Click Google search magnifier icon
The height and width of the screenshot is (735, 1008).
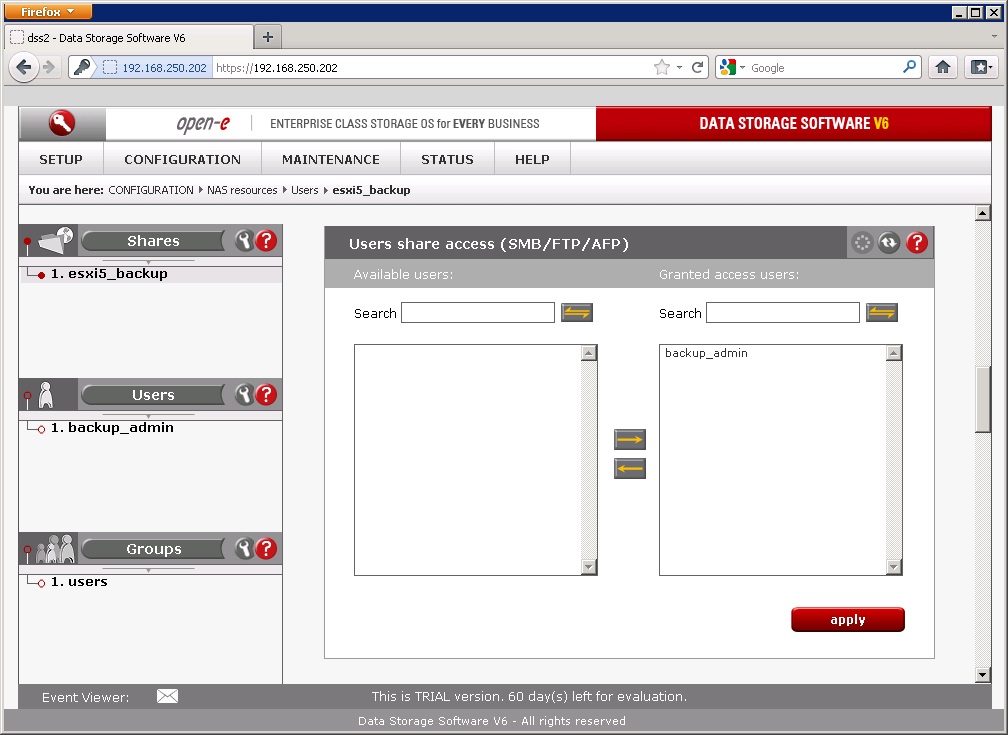[x=909, y=67]
